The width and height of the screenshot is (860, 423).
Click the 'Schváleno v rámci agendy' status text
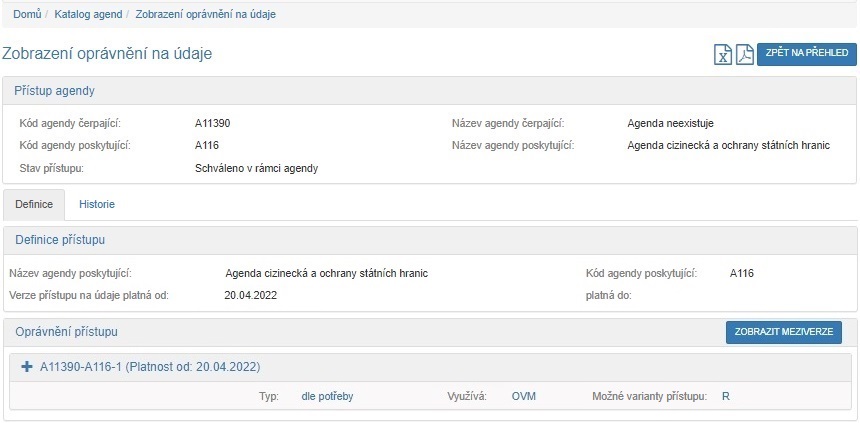pos(256,168)
